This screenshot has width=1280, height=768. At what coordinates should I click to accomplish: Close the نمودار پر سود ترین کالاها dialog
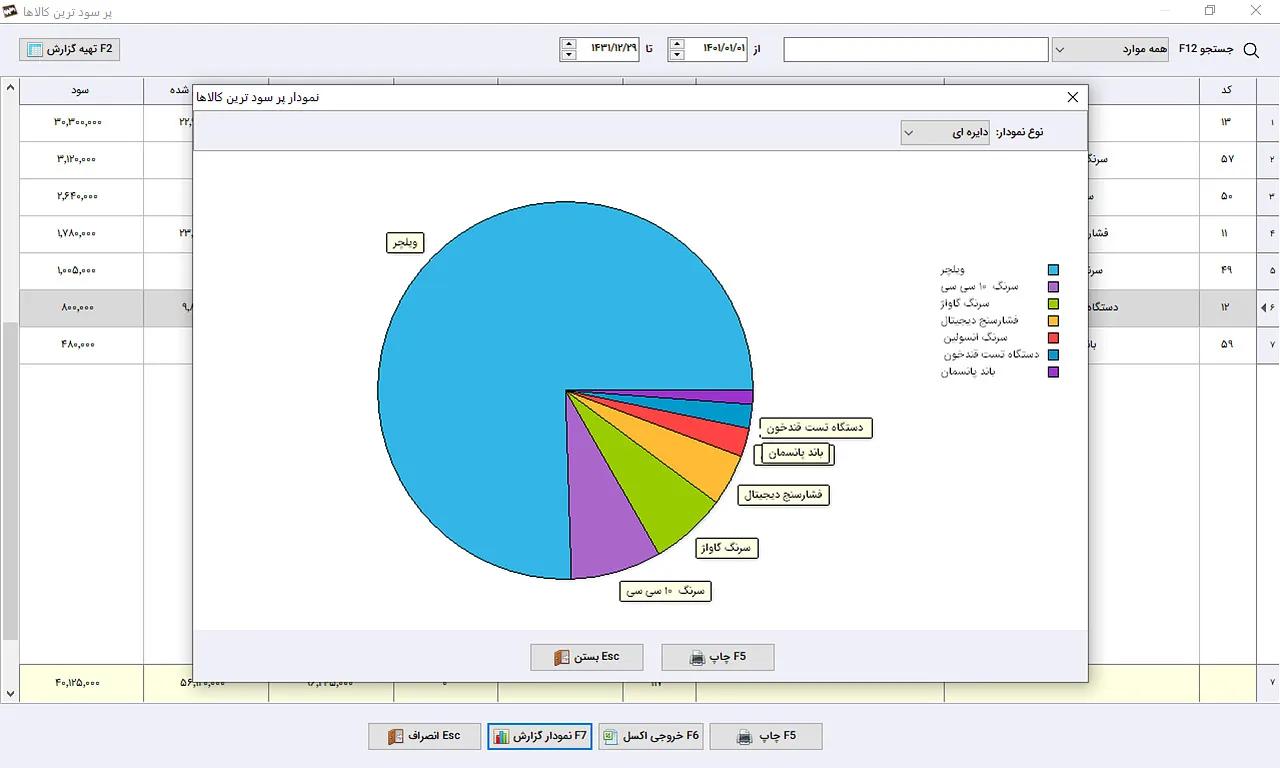(x=1073, y=97)
